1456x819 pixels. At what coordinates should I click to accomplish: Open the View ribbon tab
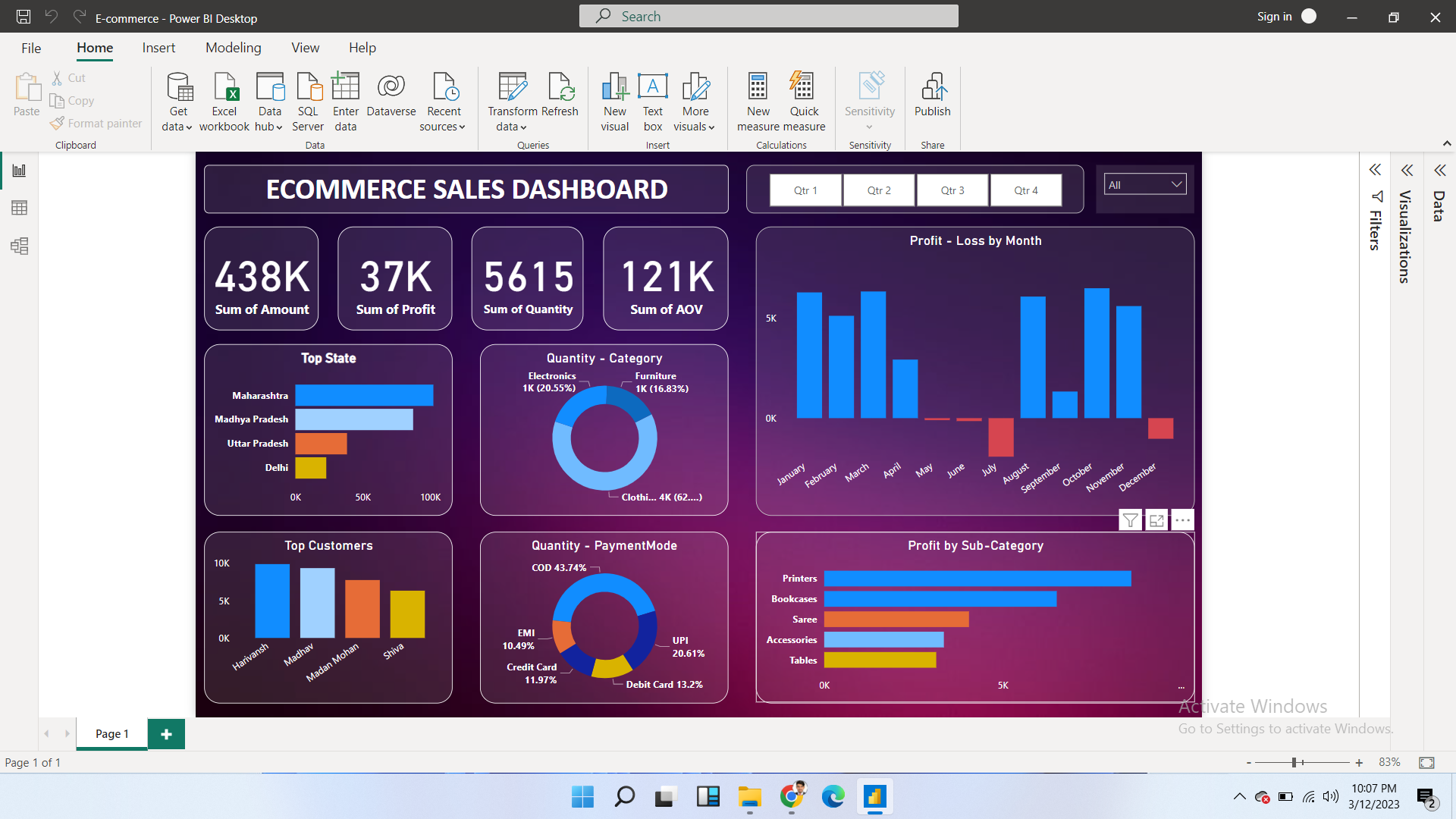click(304, 47)
